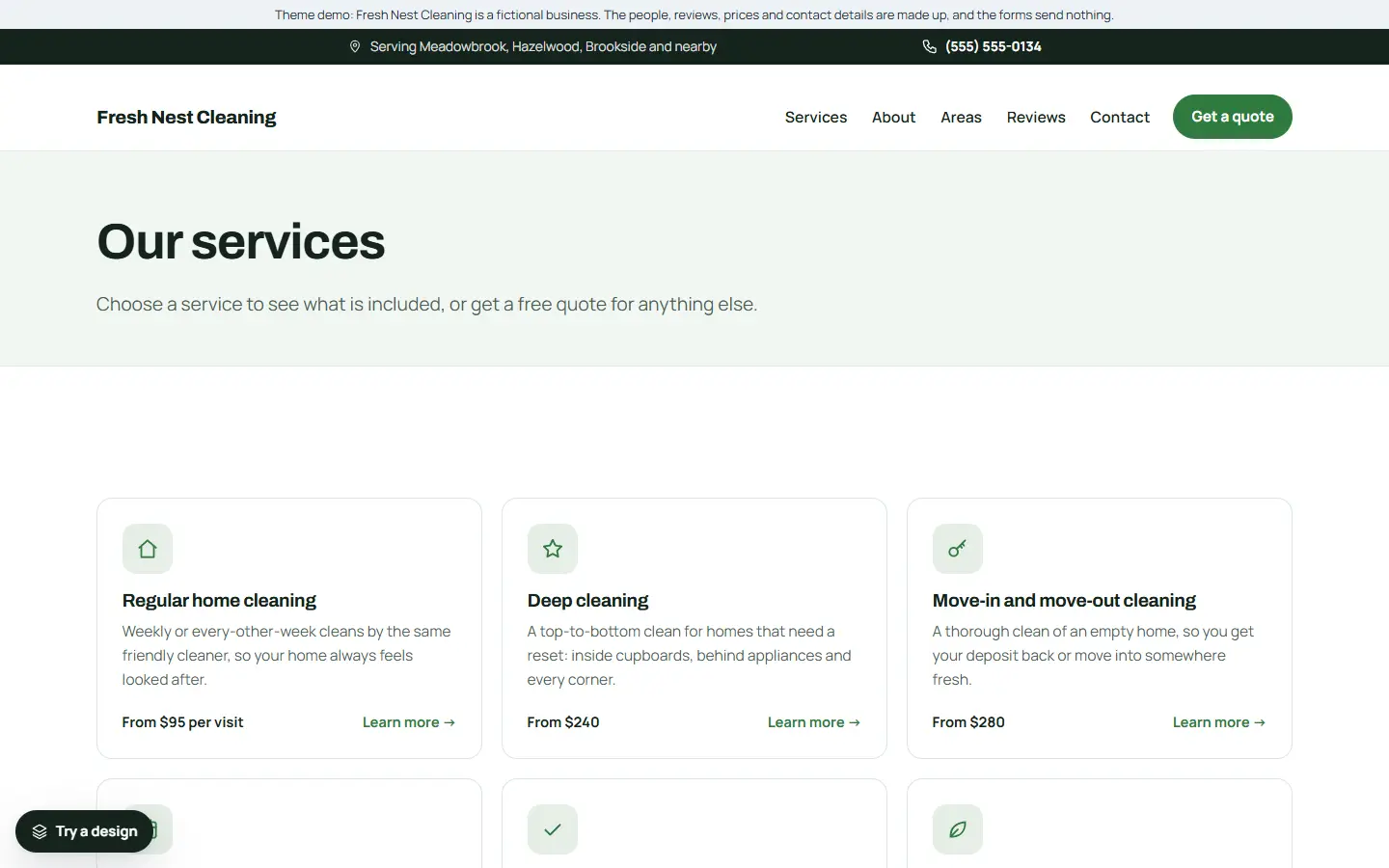Call the (555) 555-0134 phone number
1389x868 pixels.
point(994,46)
